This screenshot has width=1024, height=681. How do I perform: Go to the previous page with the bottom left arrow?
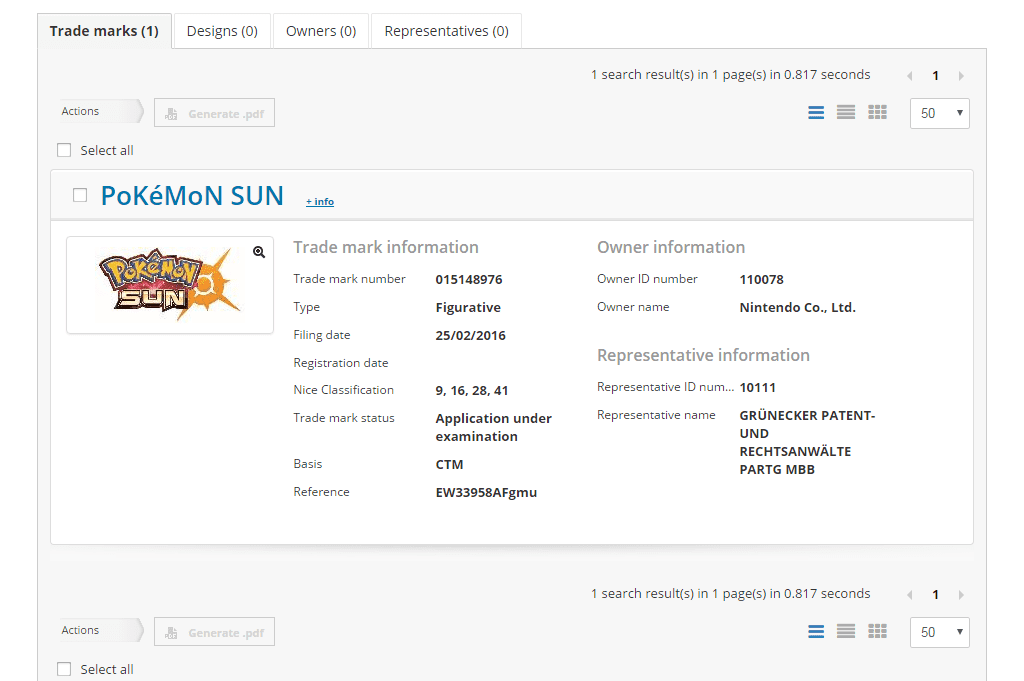[x=910, y=595]
